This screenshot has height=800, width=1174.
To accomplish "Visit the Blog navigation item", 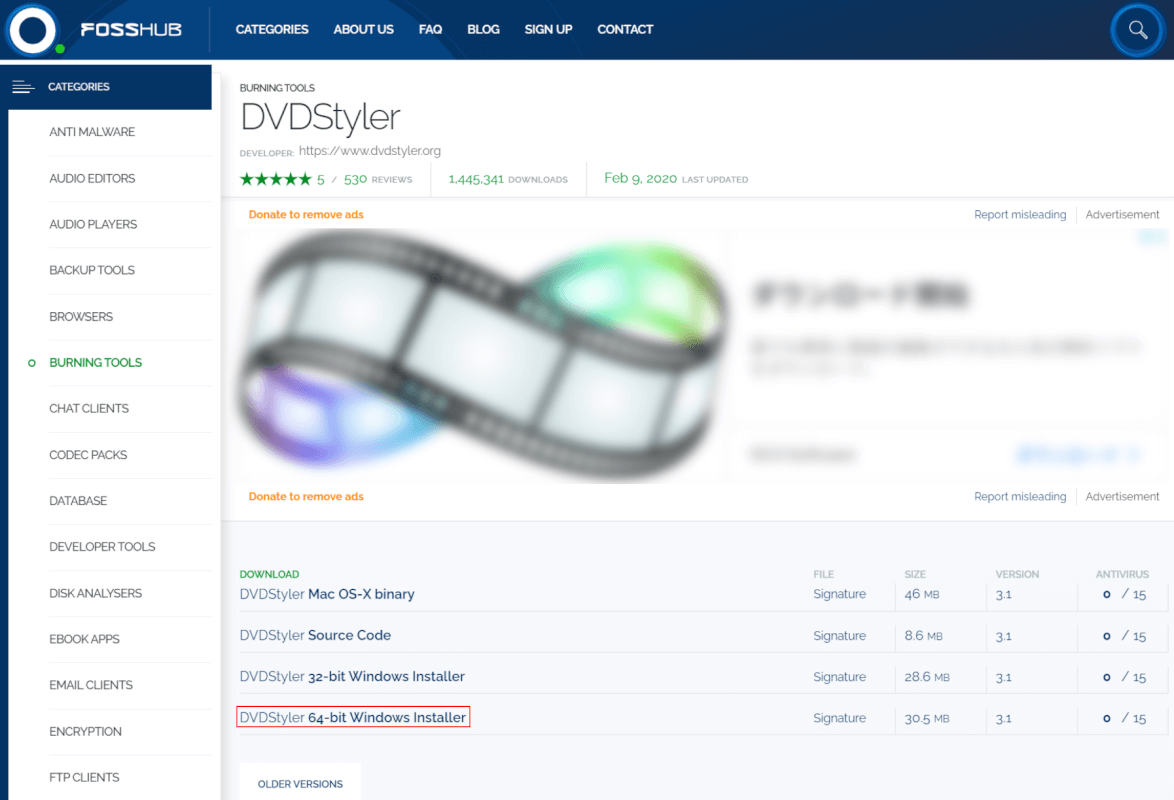I will pyautogui.click(x=483, y=29).
